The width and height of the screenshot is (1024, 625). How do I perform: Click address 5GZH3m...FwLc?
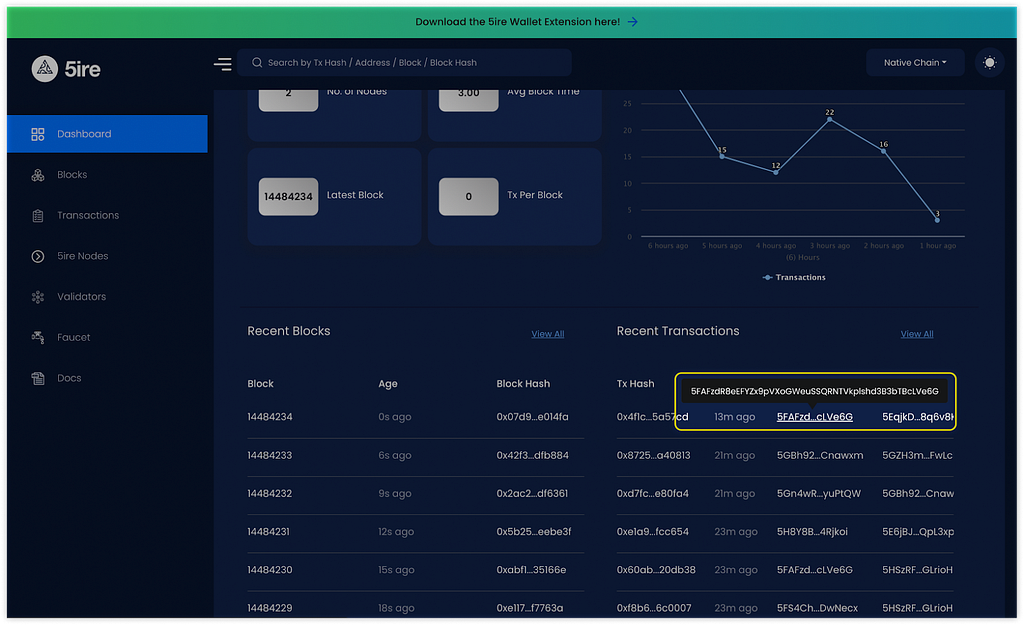[x=917, y=455]
